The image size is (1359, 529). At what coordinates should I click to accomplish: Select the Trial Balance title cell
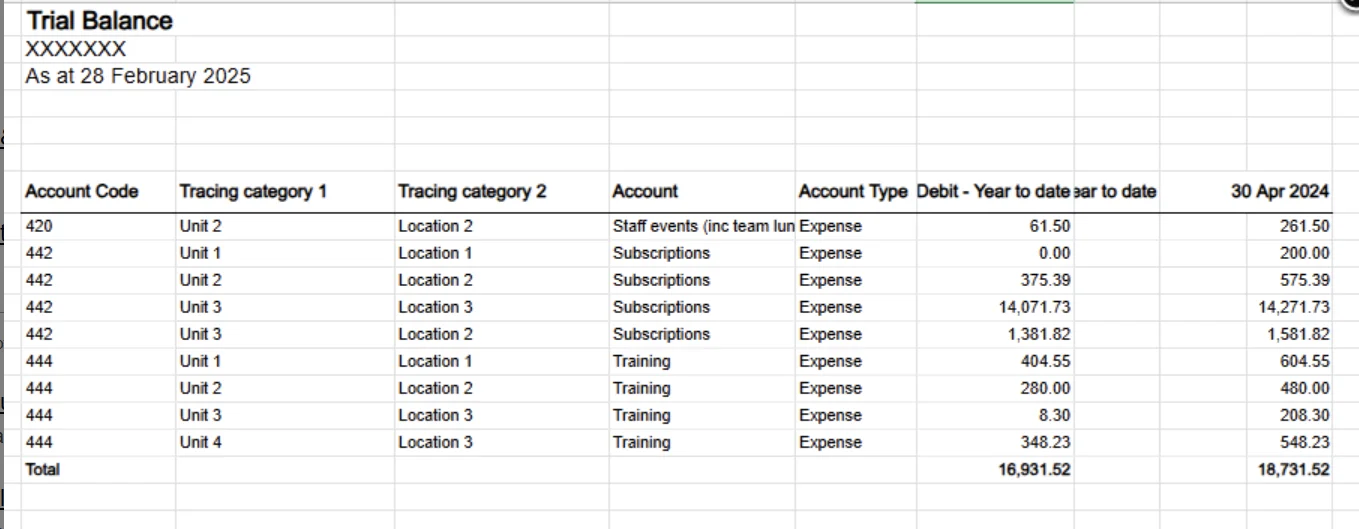[x=99, y=21]
